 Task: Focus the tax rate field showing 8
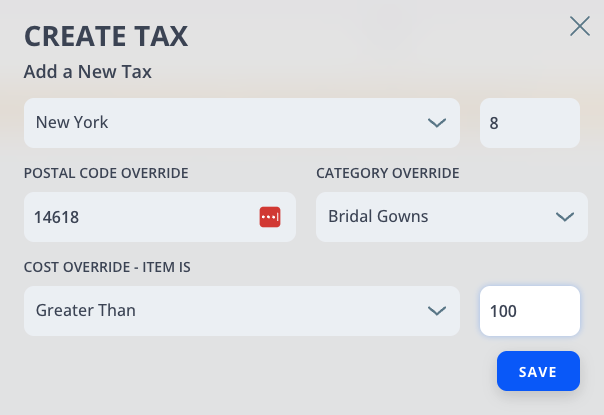tap(530, 123)
